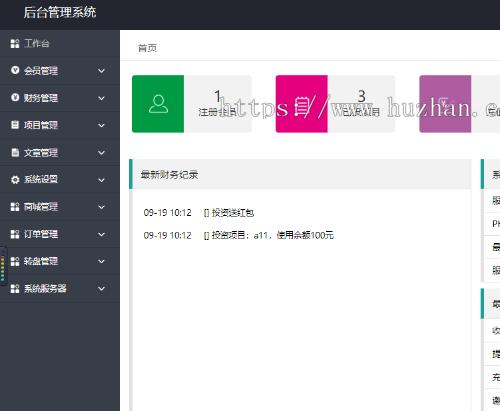500x411 pixels.
Task: Click the 投资送红包 record row
Action: [199, 213]
